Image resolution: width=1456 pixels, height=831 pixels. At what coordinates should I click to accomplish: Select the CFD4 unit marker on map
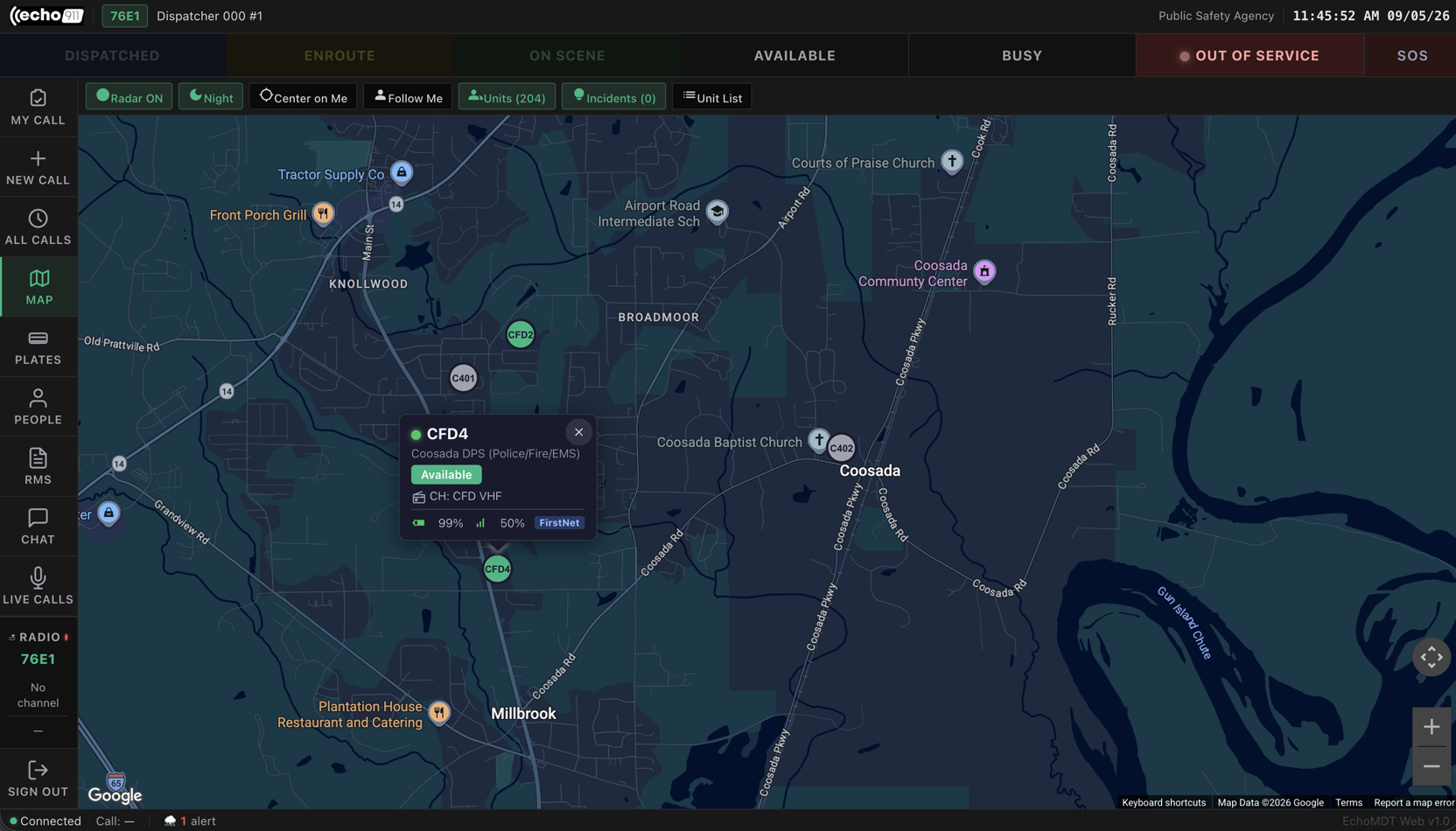click(497, 569)
